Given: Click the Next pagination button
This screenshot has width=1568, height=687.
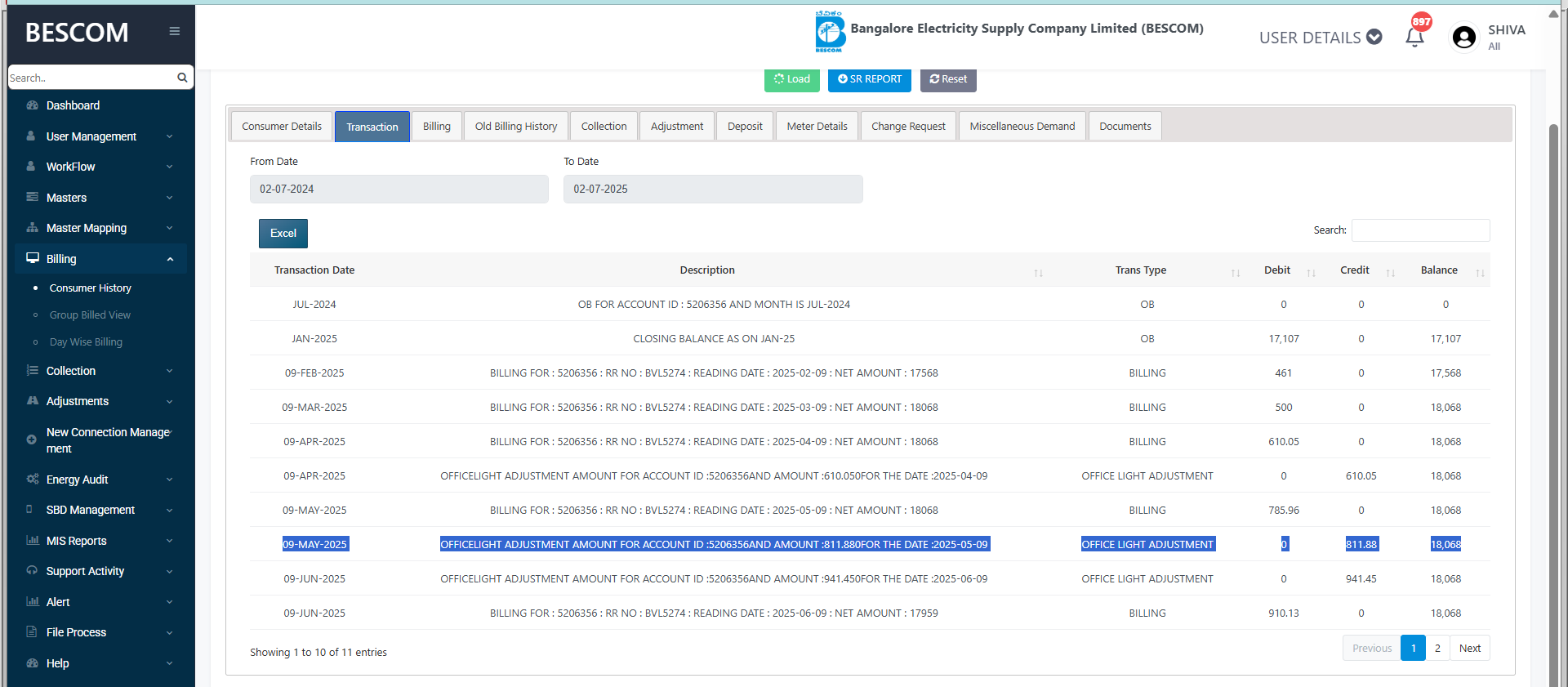Looking at the screenshot, I should click(x=1470, y=648).
